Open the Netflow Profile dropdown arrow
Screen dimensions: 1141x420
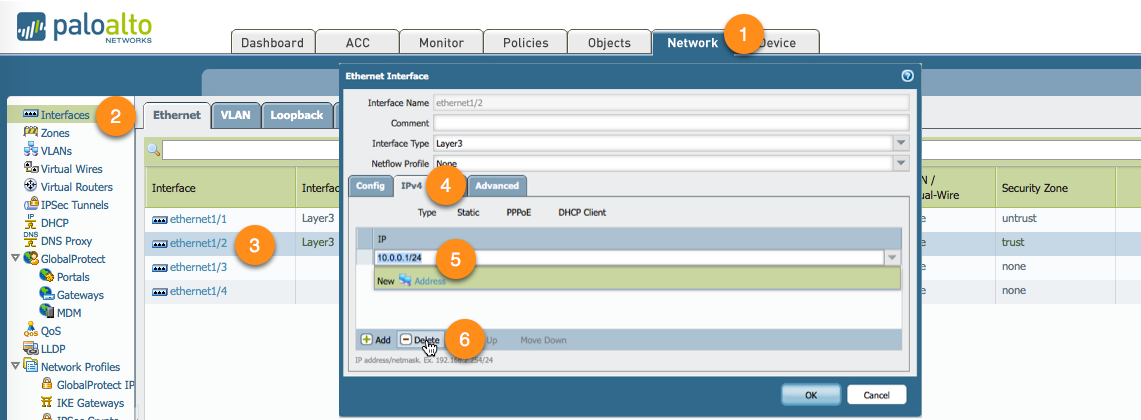pos(901,163)
